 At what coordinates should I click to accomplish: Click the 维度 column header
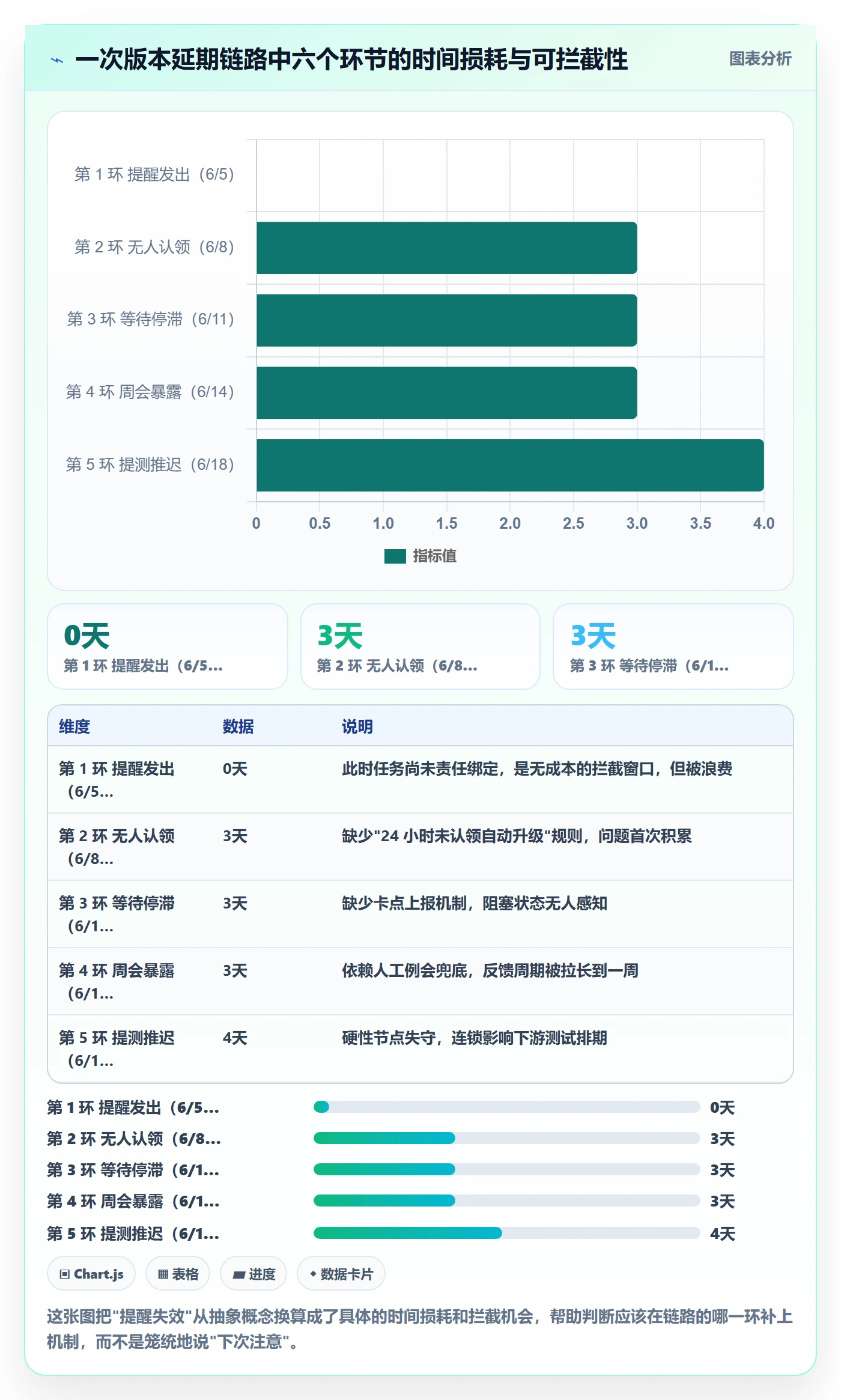coord(74,726)
